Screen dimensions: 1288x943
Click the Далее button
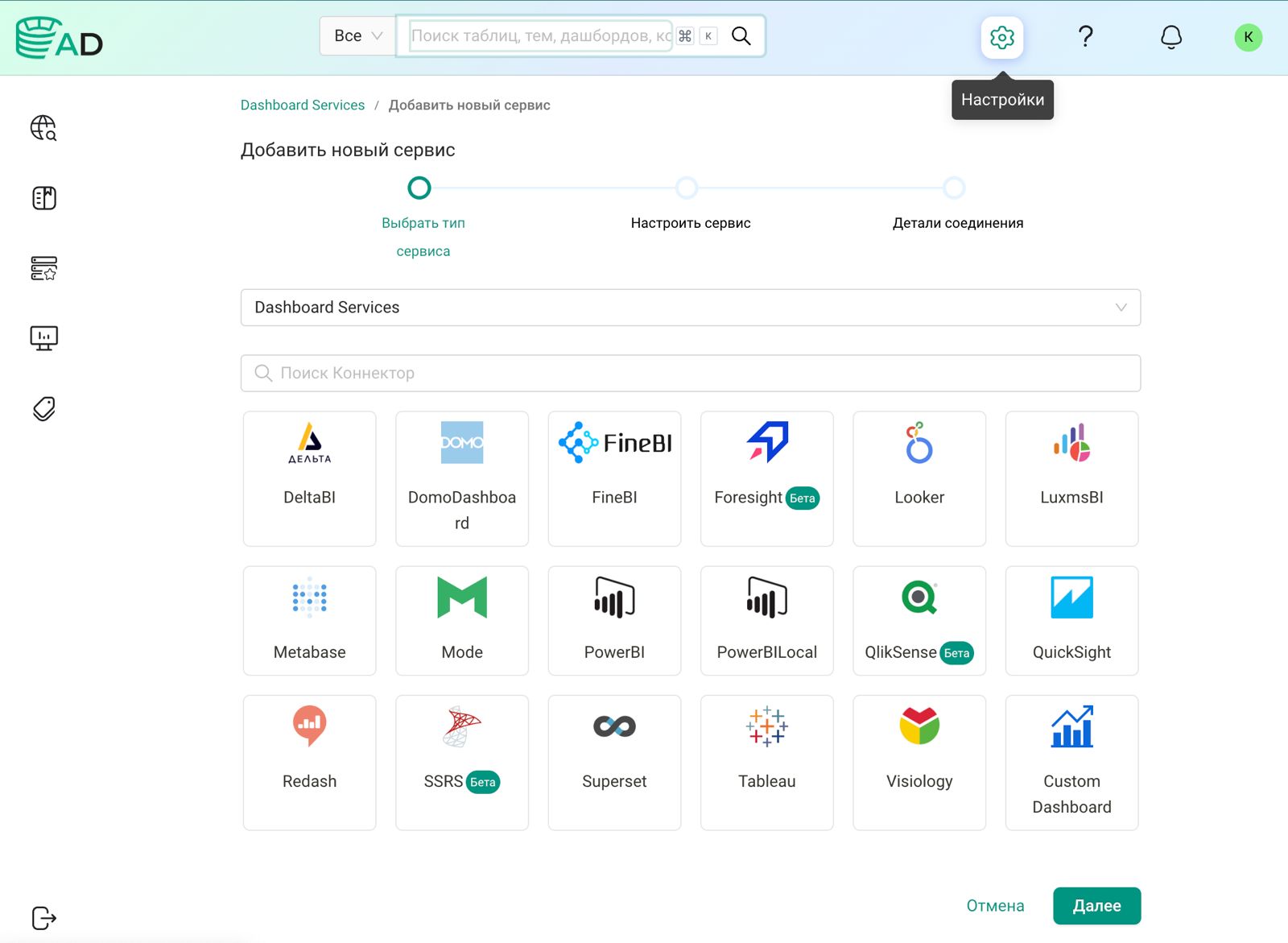point(1096,905)
